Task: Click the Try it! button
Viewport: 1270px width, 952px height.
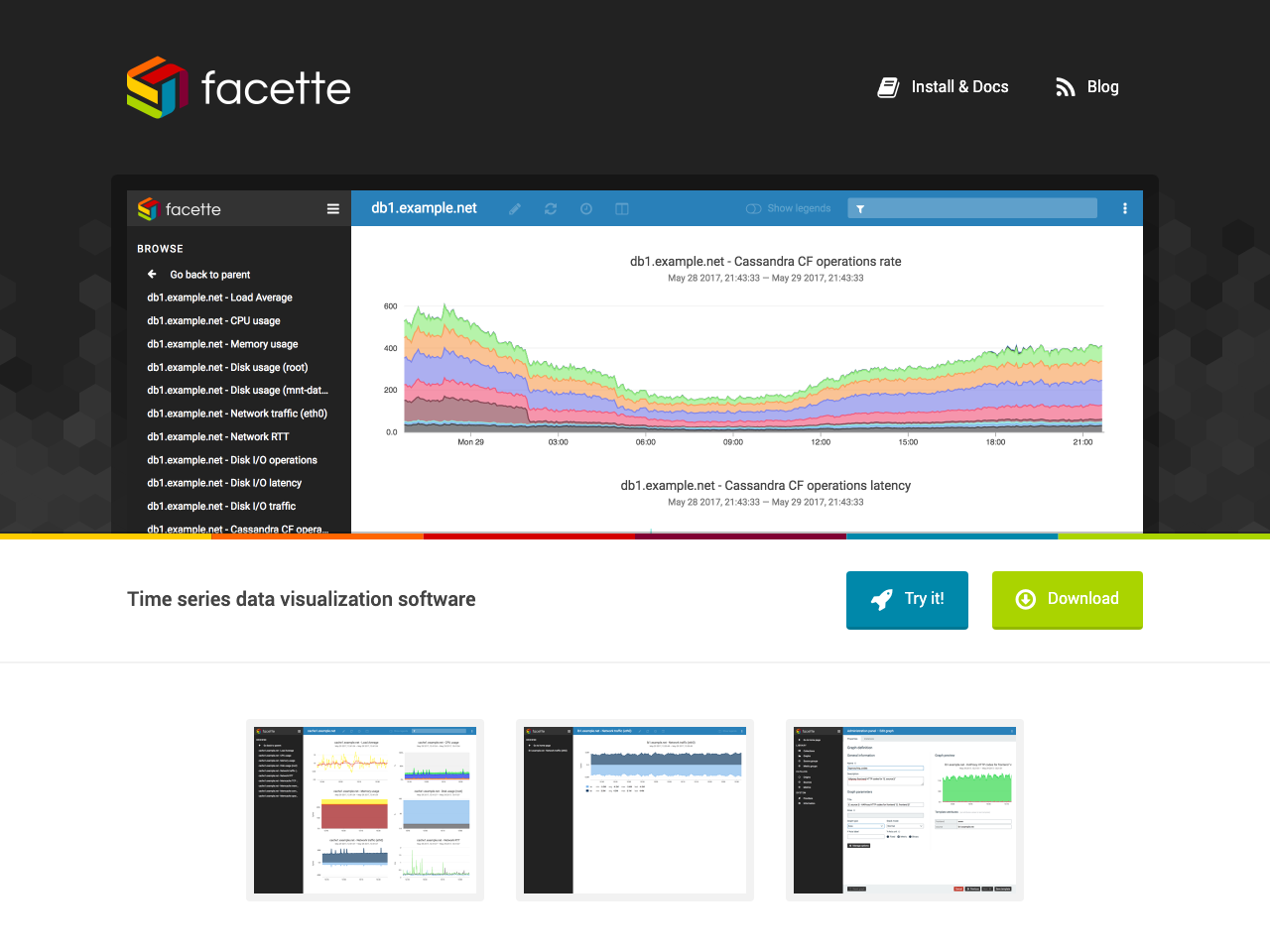Action: (907, 599)
